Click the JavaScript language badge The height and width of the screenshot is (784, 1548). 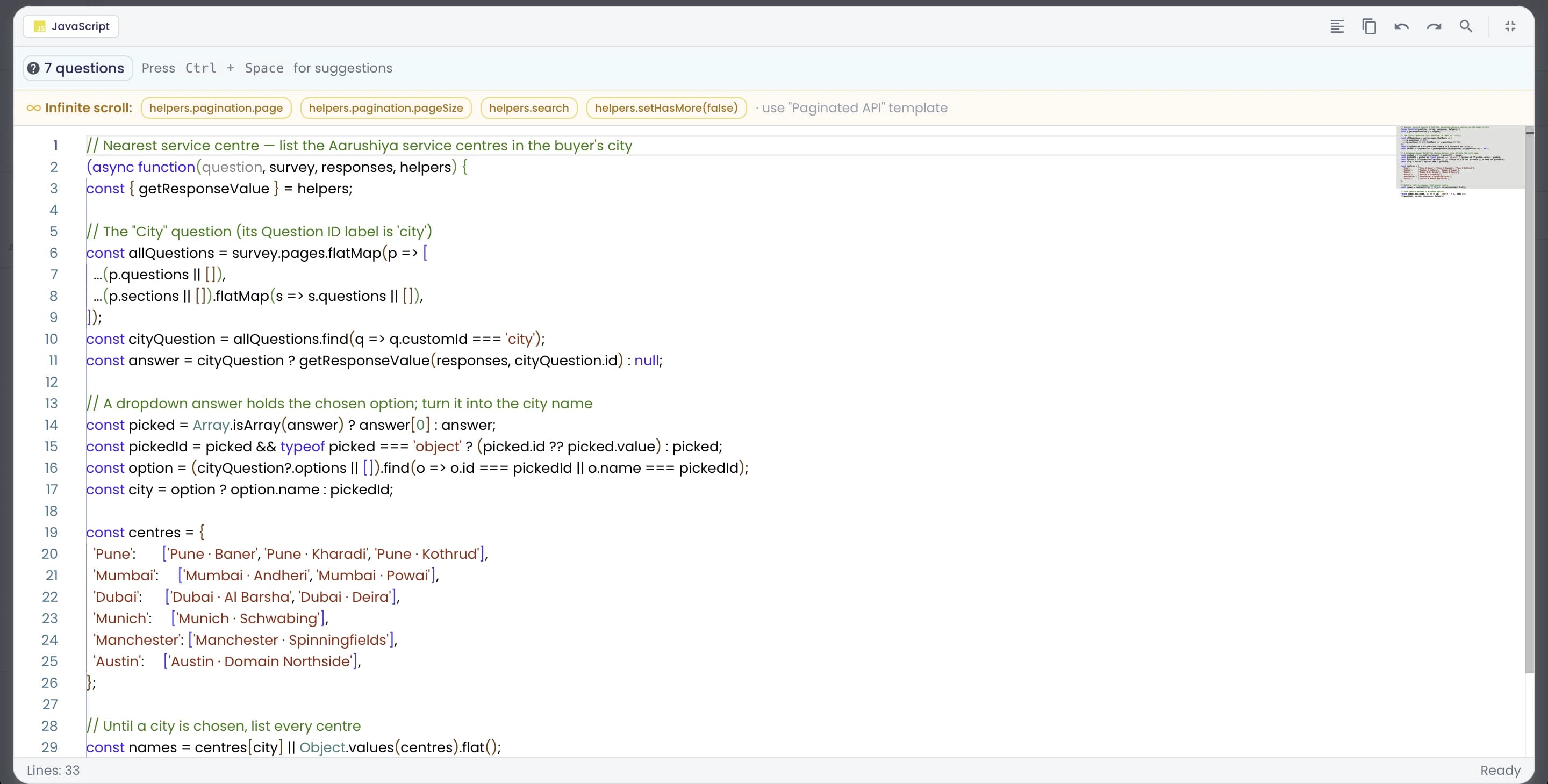(x=71, y=26)
